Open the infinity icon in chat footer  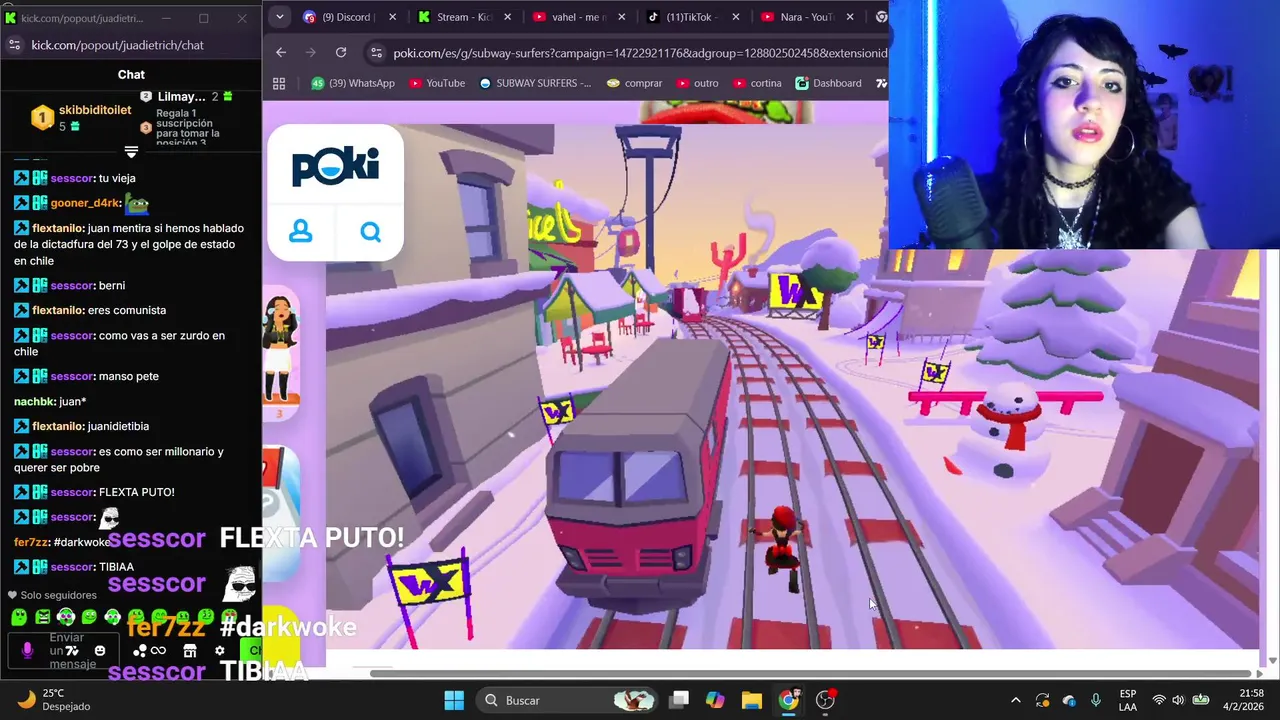pos(158,651)
